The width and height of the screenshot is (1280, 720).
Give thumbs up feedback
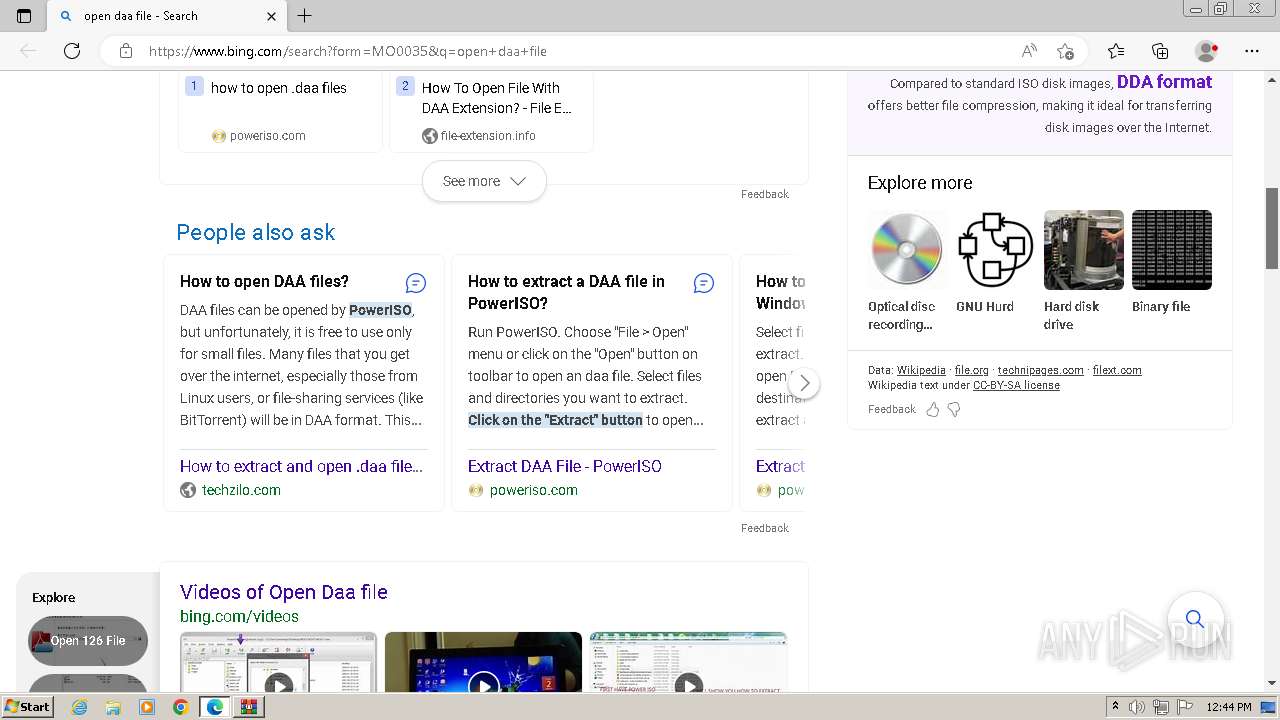click(932, 409)
